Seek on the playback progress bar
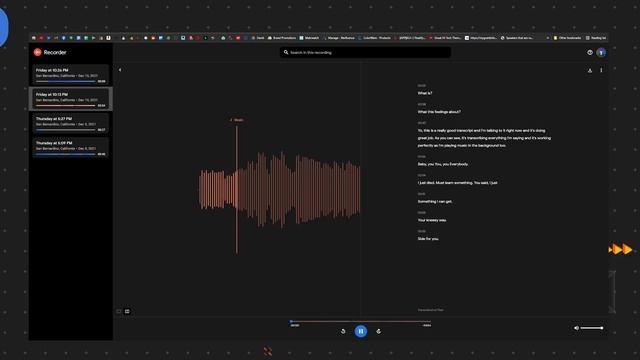This screenshot has height=360, width=640. click(360, 321)
